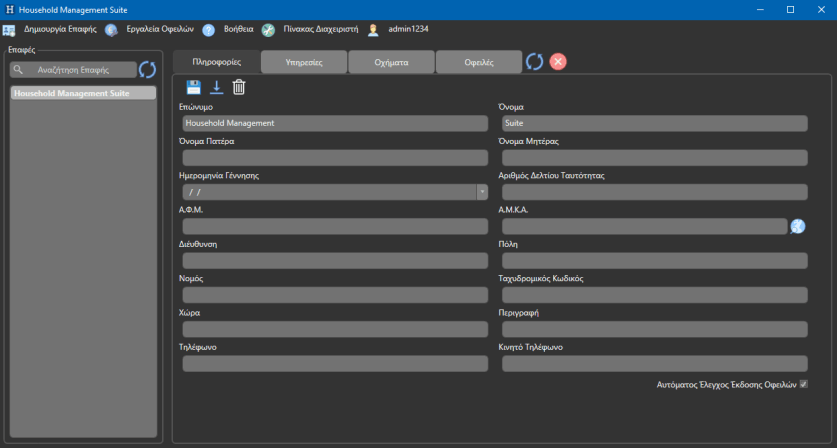Click the H application logo in title bar

point(10,10)
